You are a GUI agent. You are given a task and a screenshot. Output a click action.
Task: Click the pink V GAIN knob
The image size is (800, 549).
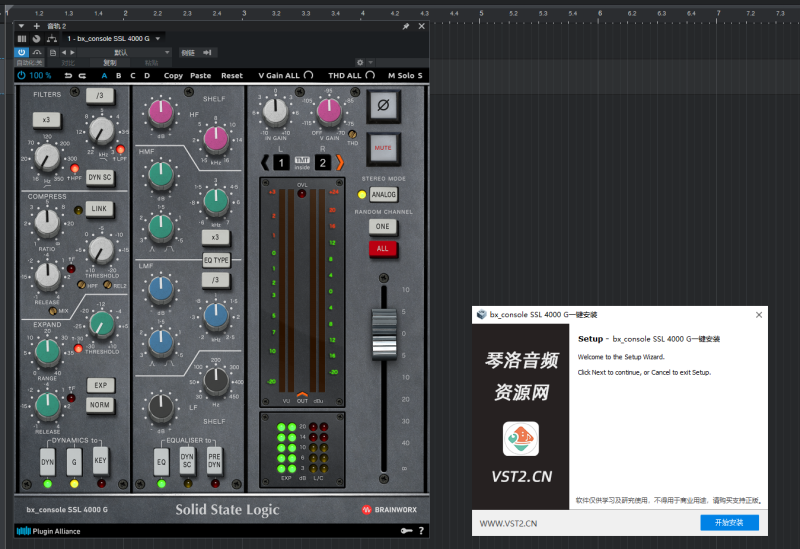[x=329, y=112]
